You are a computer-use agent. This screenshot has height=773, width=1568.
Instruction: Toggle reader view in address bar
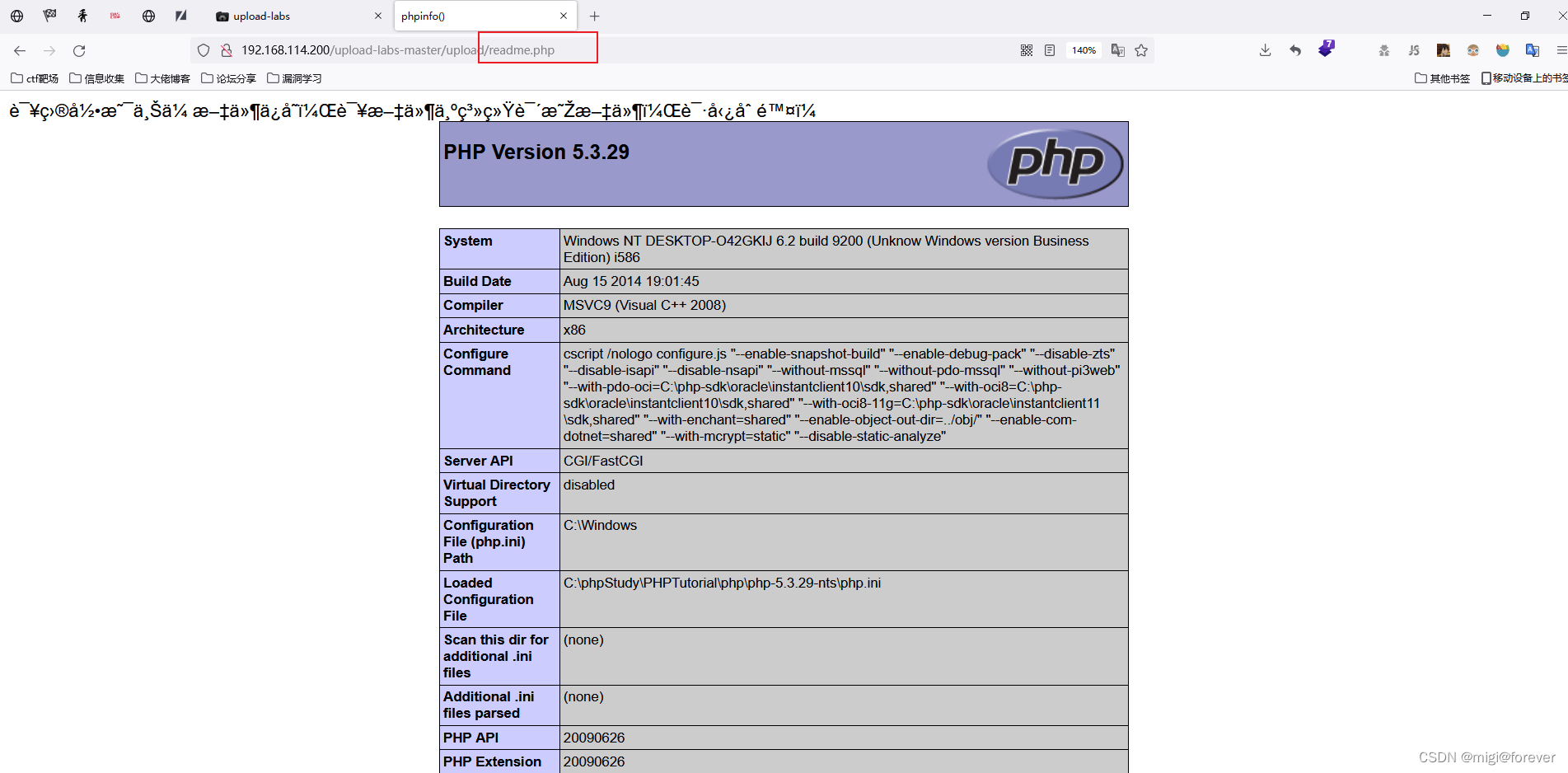(1049, 50)
